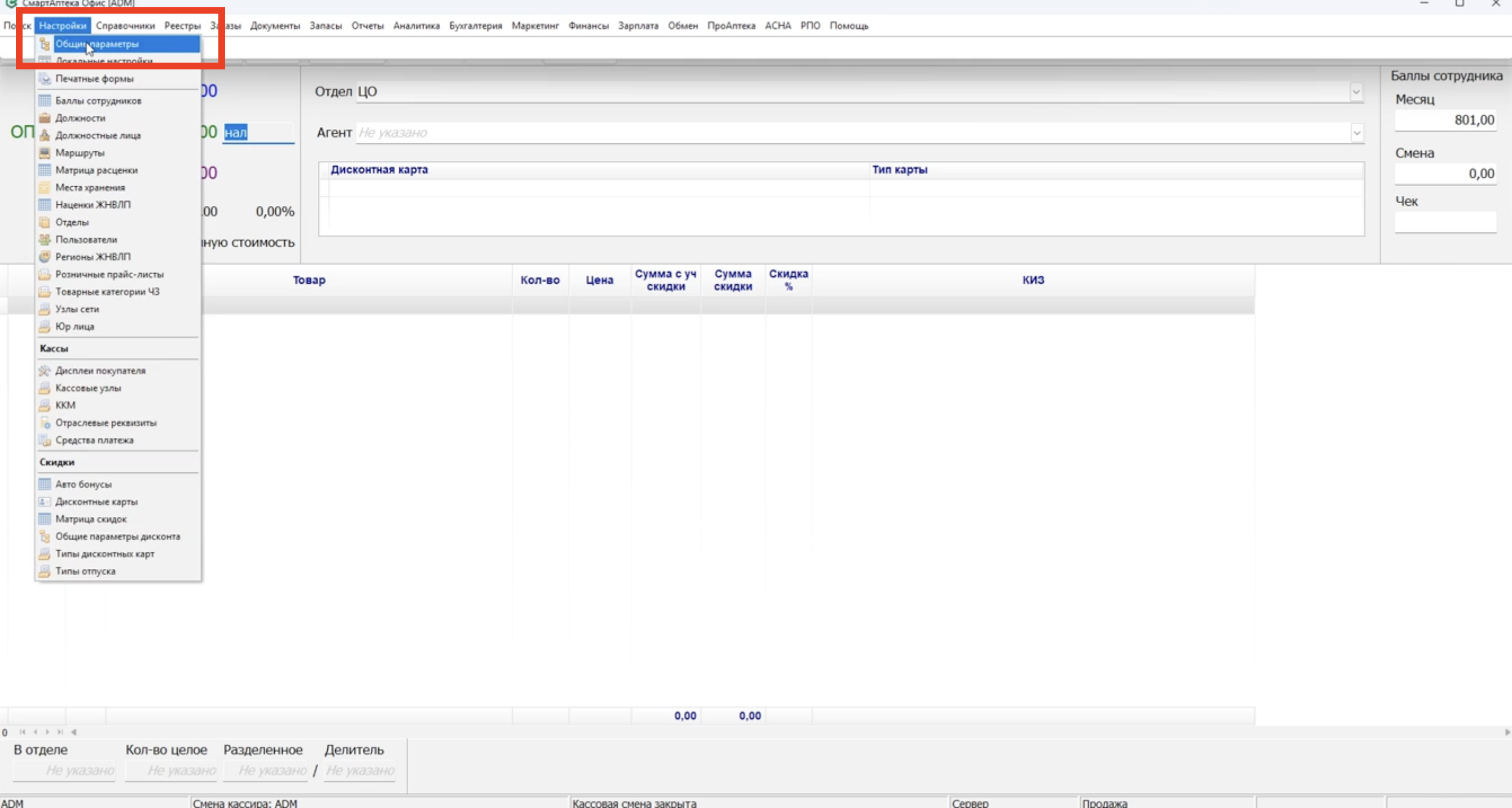1512x808 pixels.
Task: Click the Печатные формы icon
Action: (x=45, y=78)
